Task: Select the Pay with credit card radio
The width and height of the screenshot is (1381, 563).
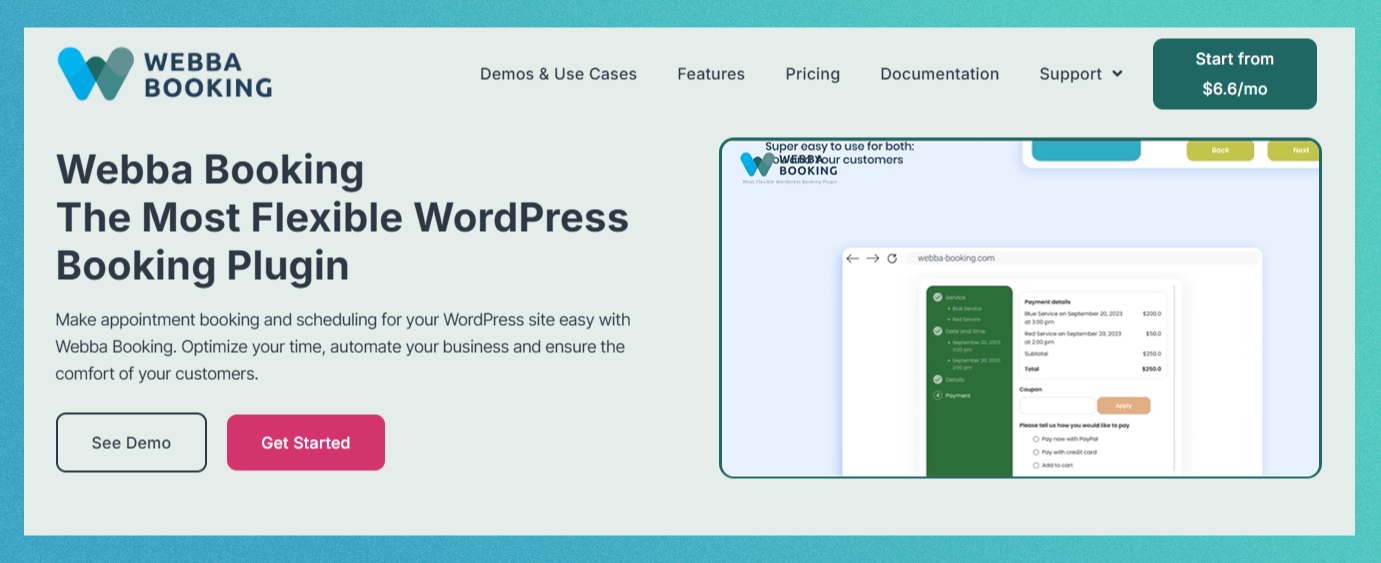Action: [x=1036, y=452]
